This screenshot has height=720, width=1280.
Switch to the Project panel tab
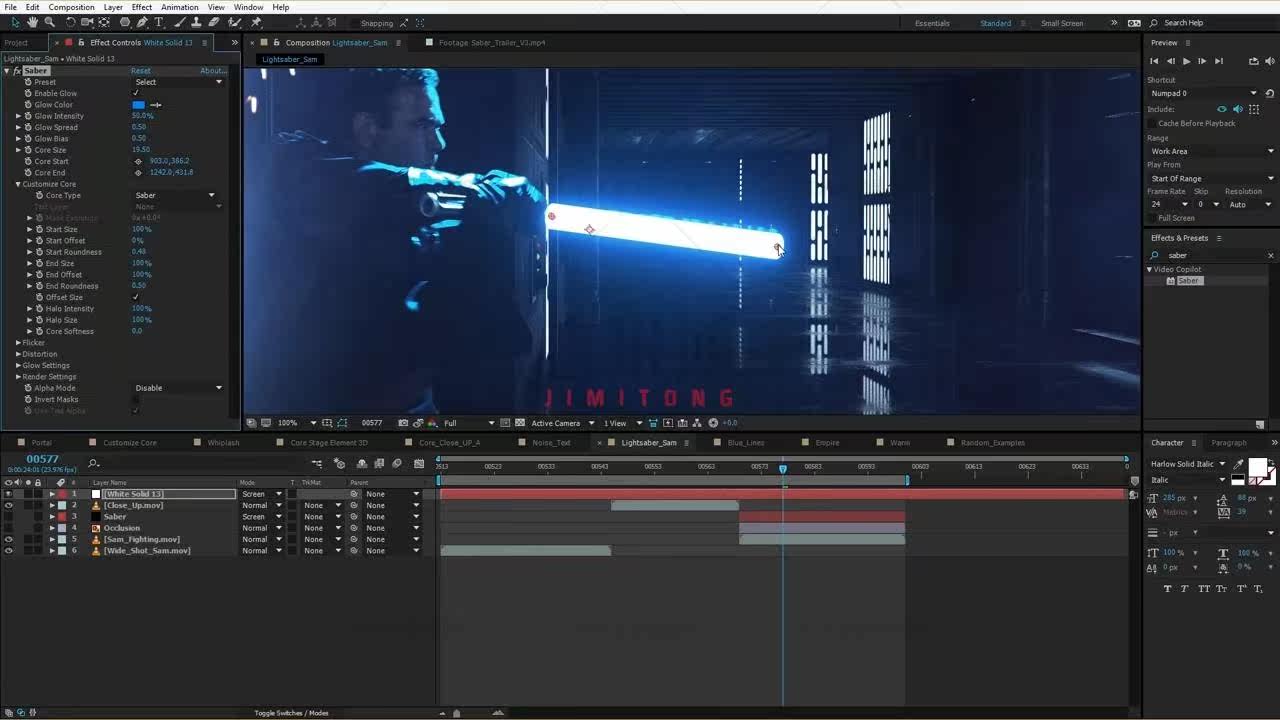click(16, 43)
